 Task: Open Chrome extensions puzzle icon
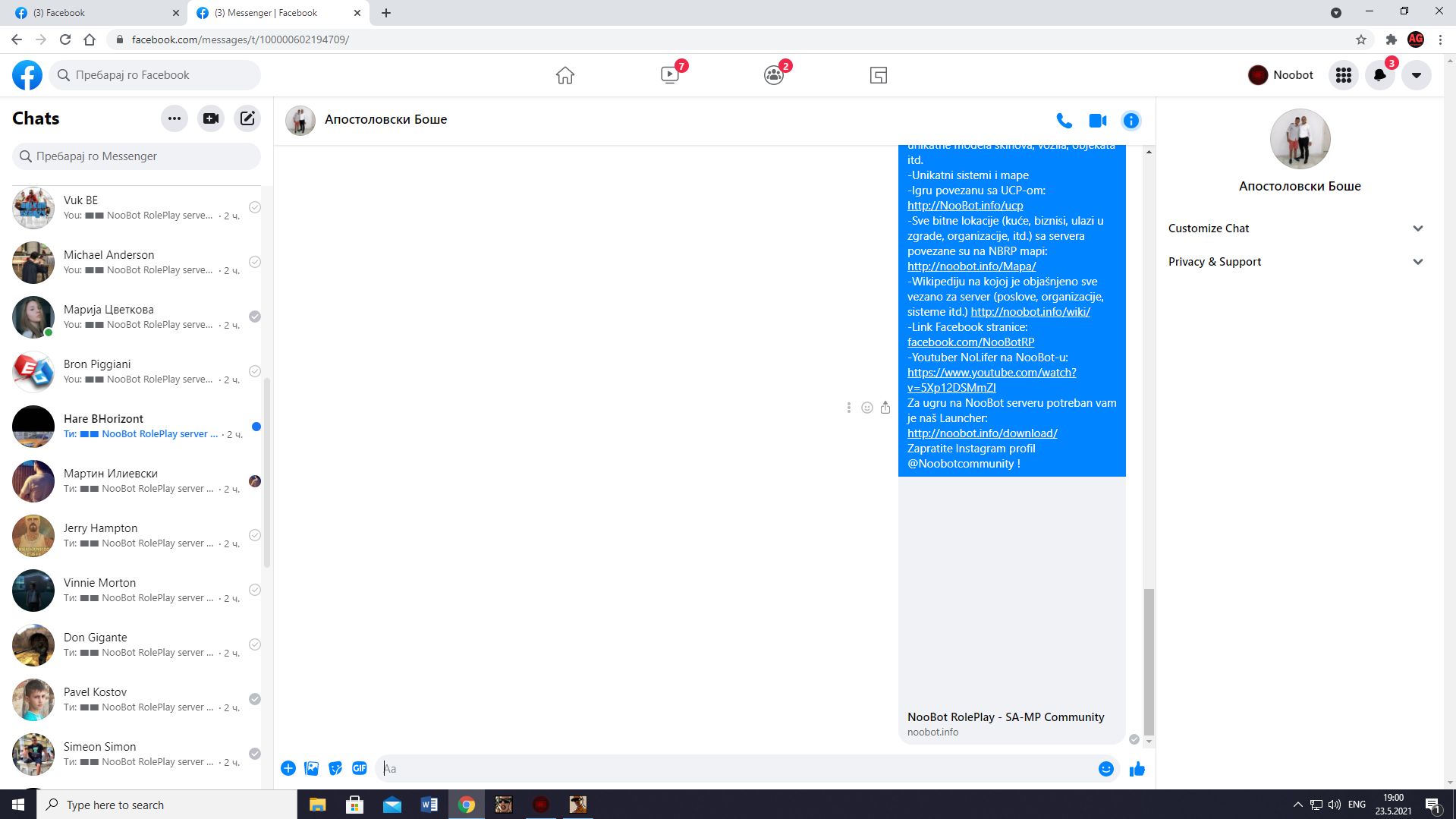coord(1391,39)
